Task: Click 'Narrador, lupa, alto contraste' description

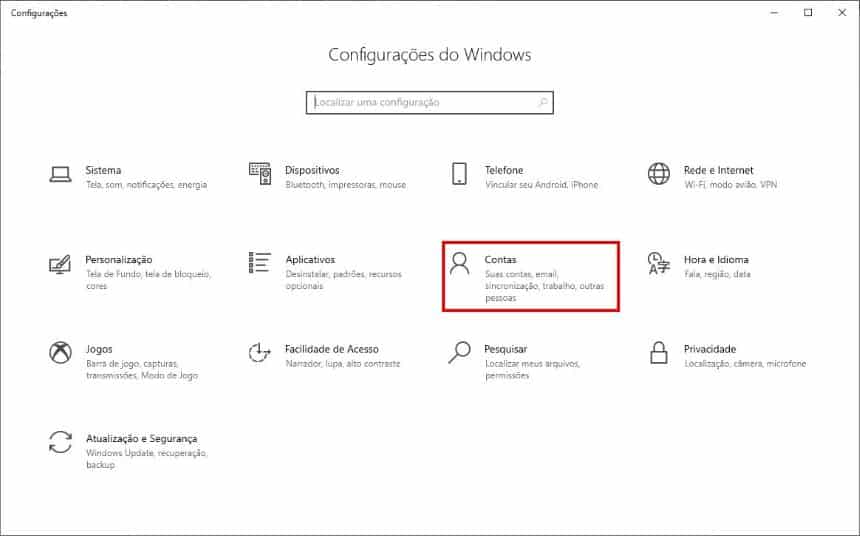Action: click(x=343, y=364)
